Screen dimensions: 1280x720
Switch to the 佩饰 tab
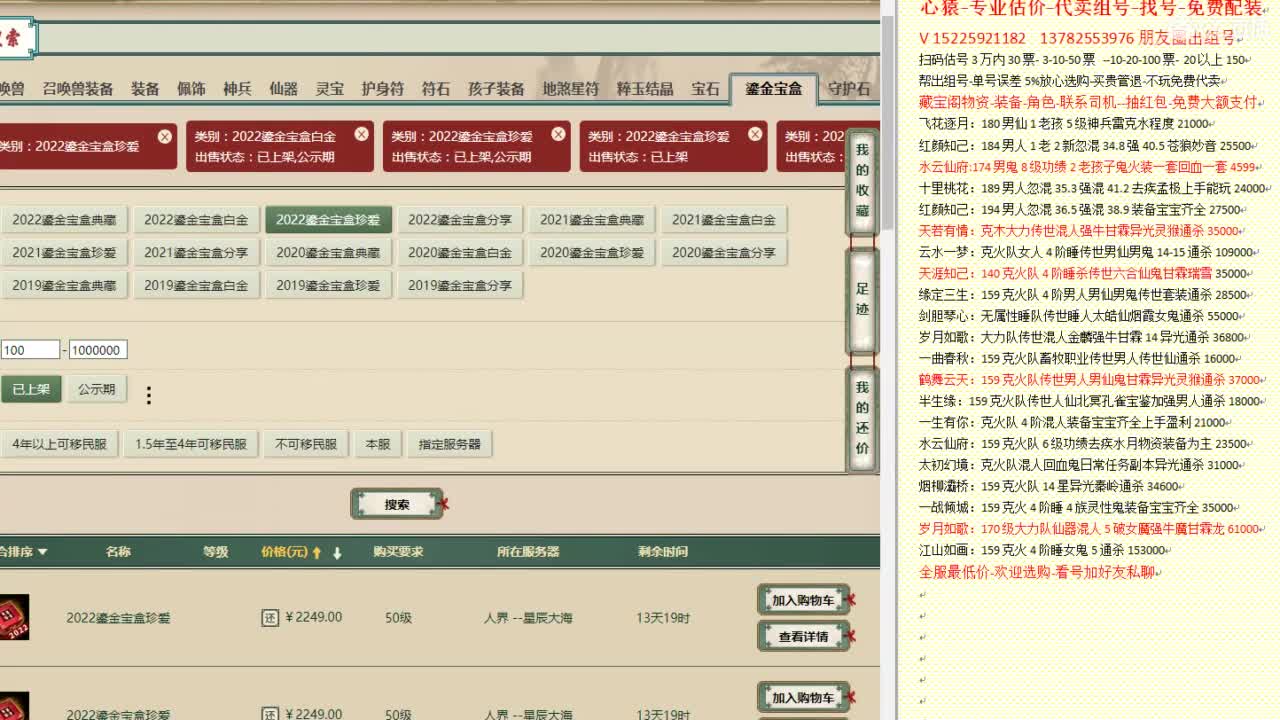191,89
